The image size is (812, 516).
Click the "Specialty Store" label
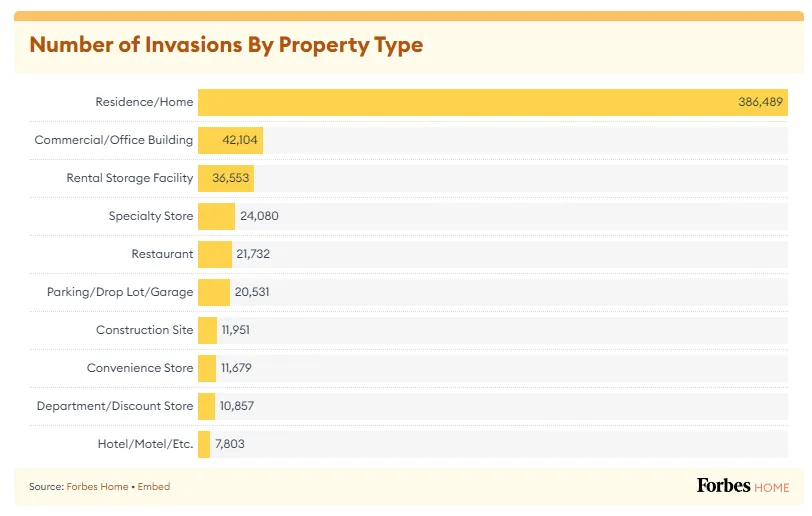(x=151, y=216)
